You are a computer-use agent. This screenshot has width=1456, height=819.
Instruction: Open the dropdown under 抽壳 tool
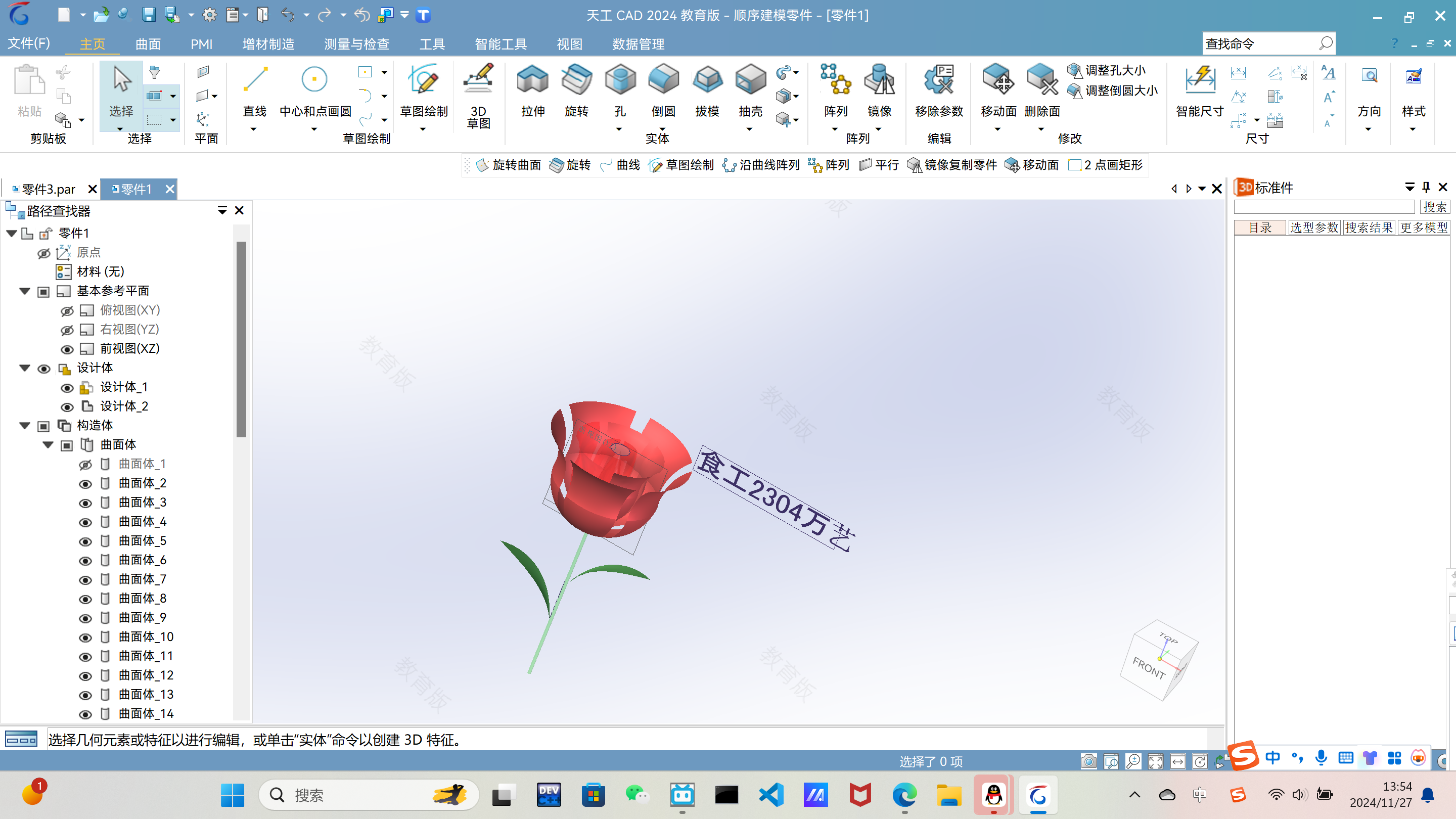tap(749, 129)
